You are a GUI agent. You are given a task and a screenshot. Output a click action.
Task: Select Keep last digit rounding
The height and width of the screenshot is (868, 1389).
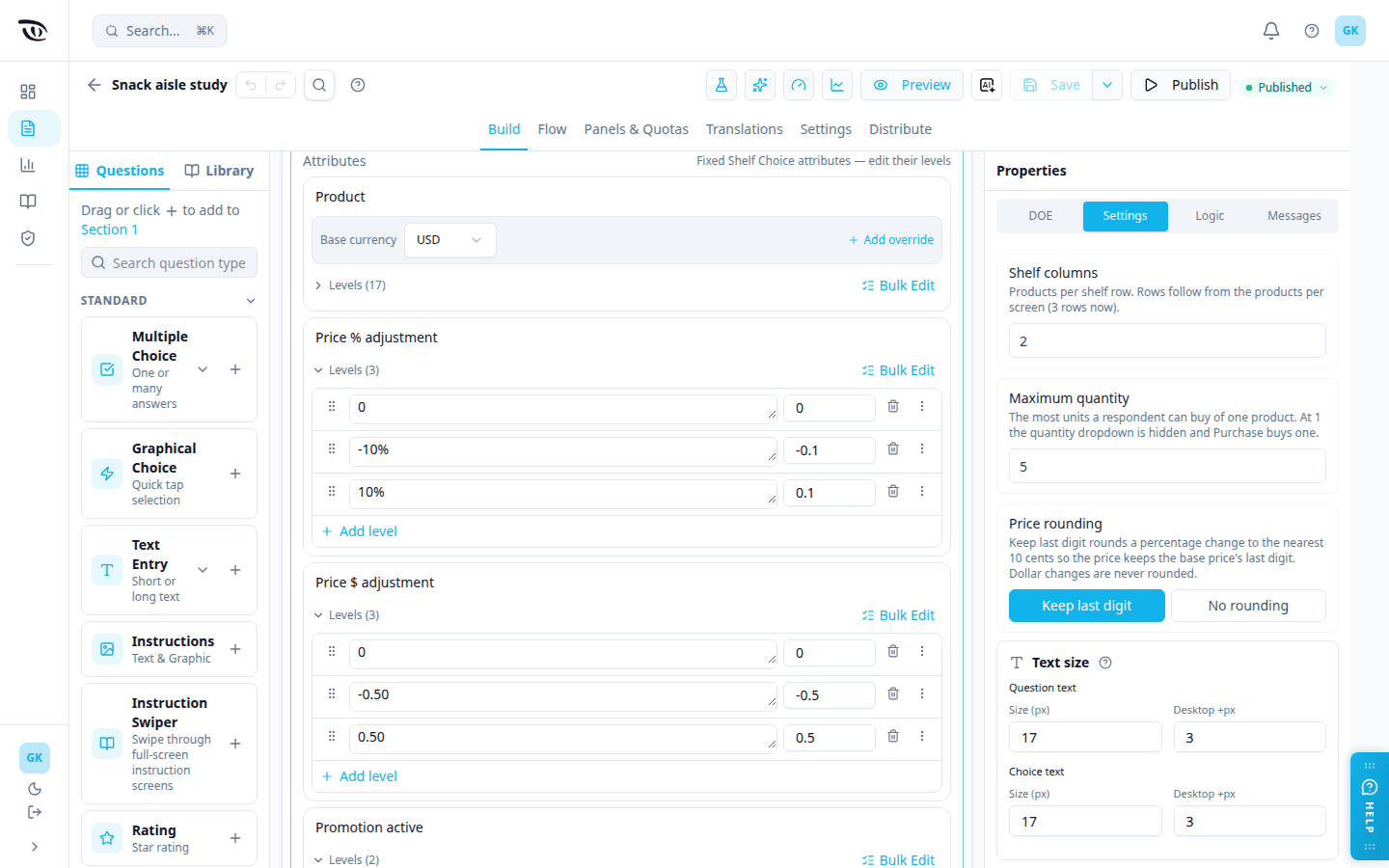point(1087,606)
